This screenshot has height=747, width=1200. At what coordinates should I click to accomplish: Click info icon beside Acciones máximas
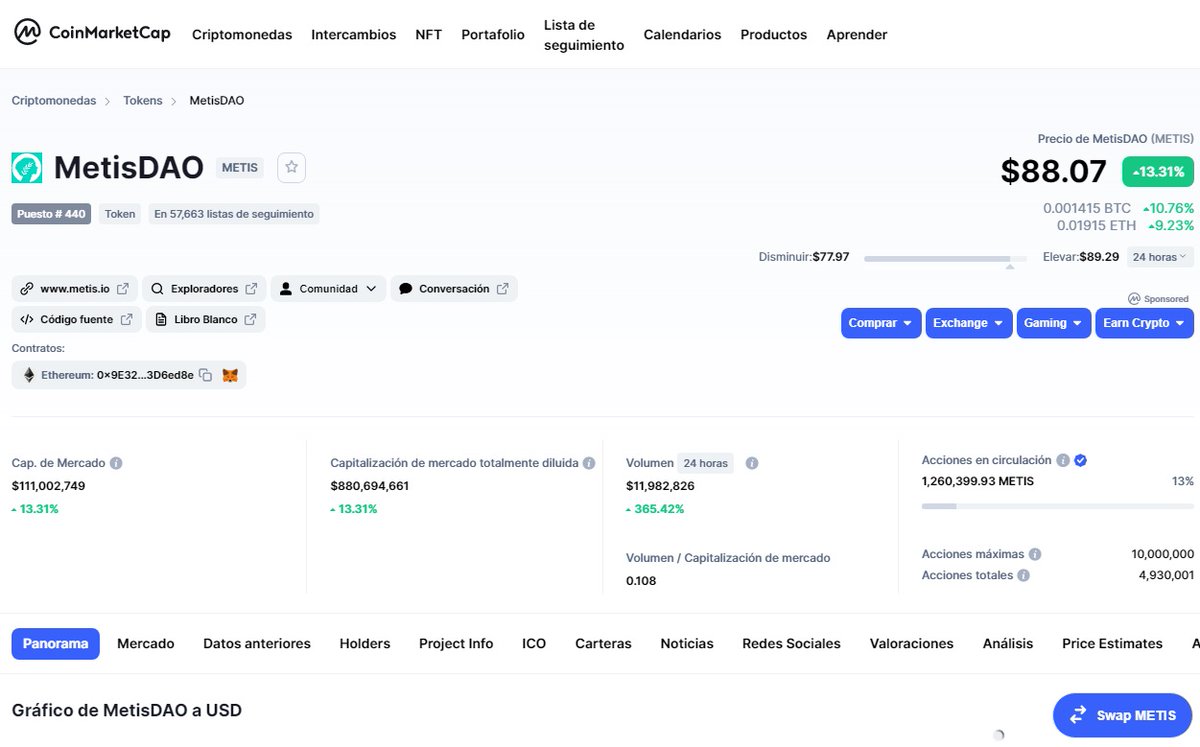1035,554
